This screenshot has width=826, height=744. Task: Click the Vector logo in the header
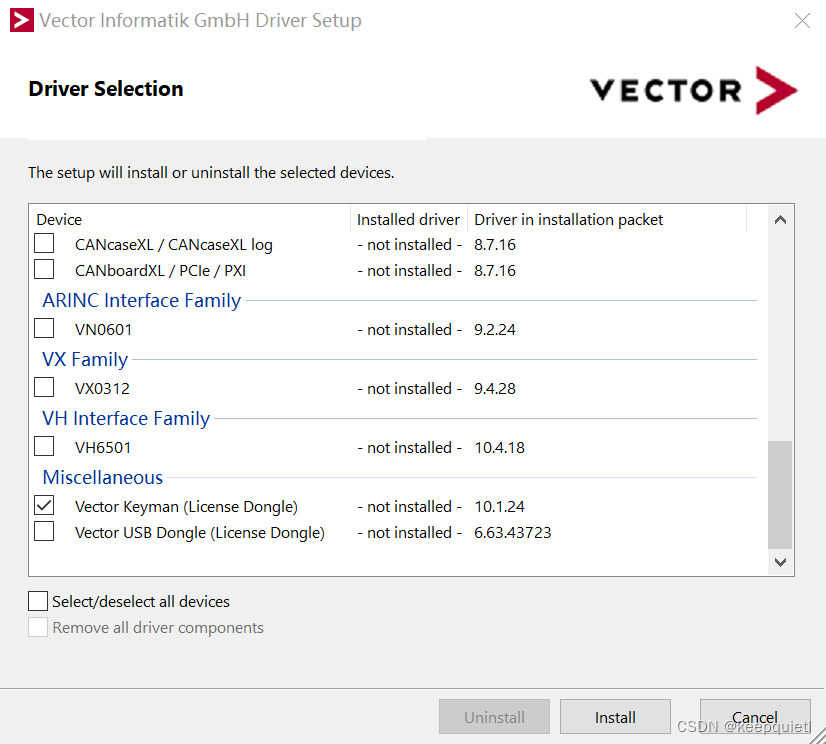(693, 90)
